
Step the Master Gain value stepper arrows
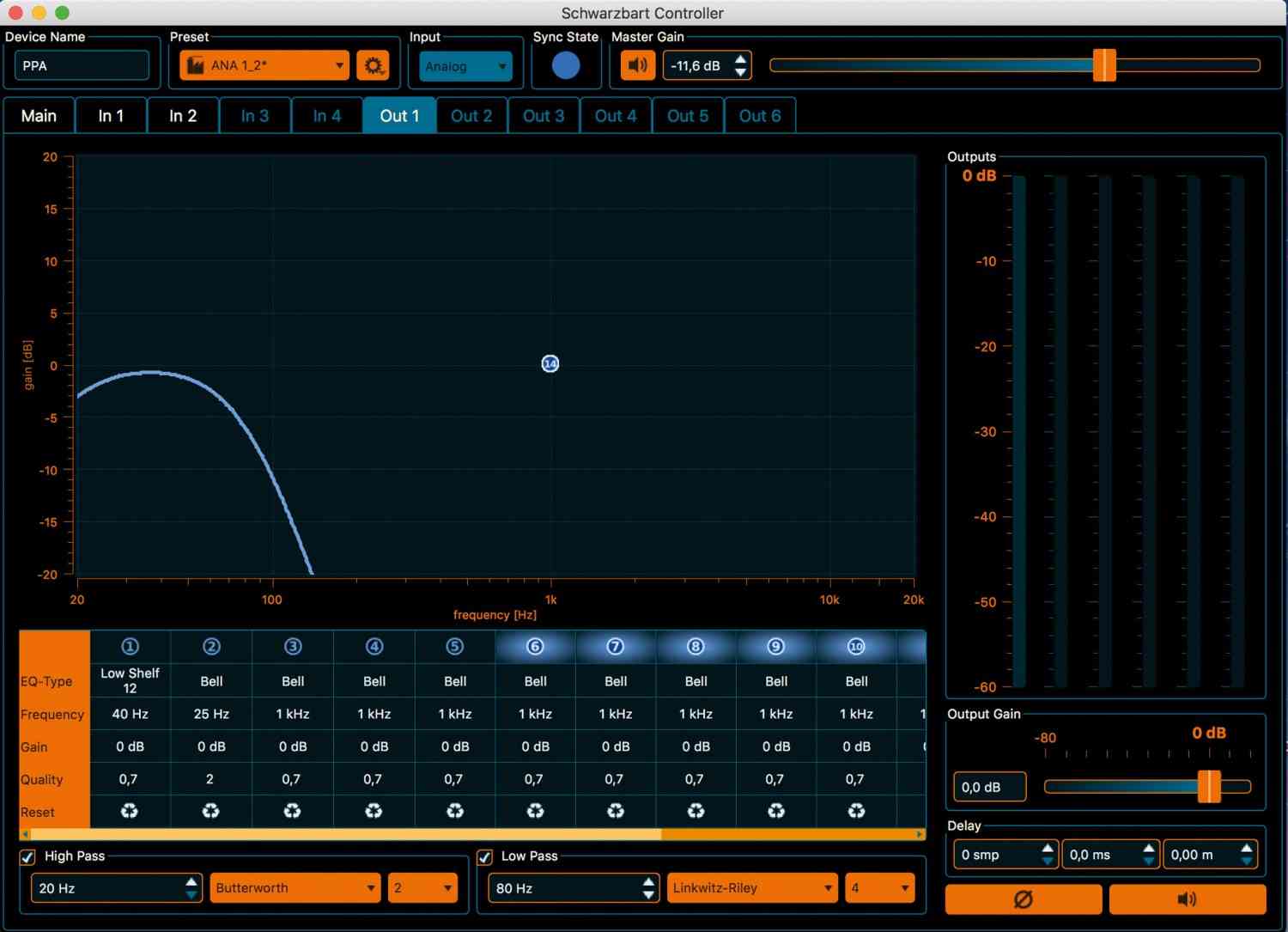(x=740, y=65)
